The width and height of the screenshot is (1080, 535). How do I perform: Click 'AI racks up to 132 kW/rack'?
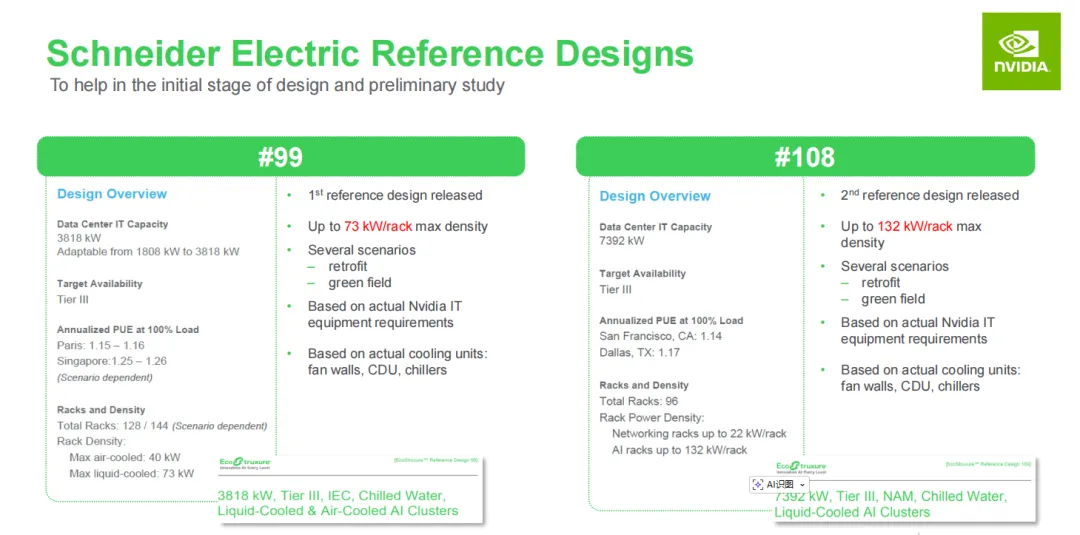coord(679,450)
